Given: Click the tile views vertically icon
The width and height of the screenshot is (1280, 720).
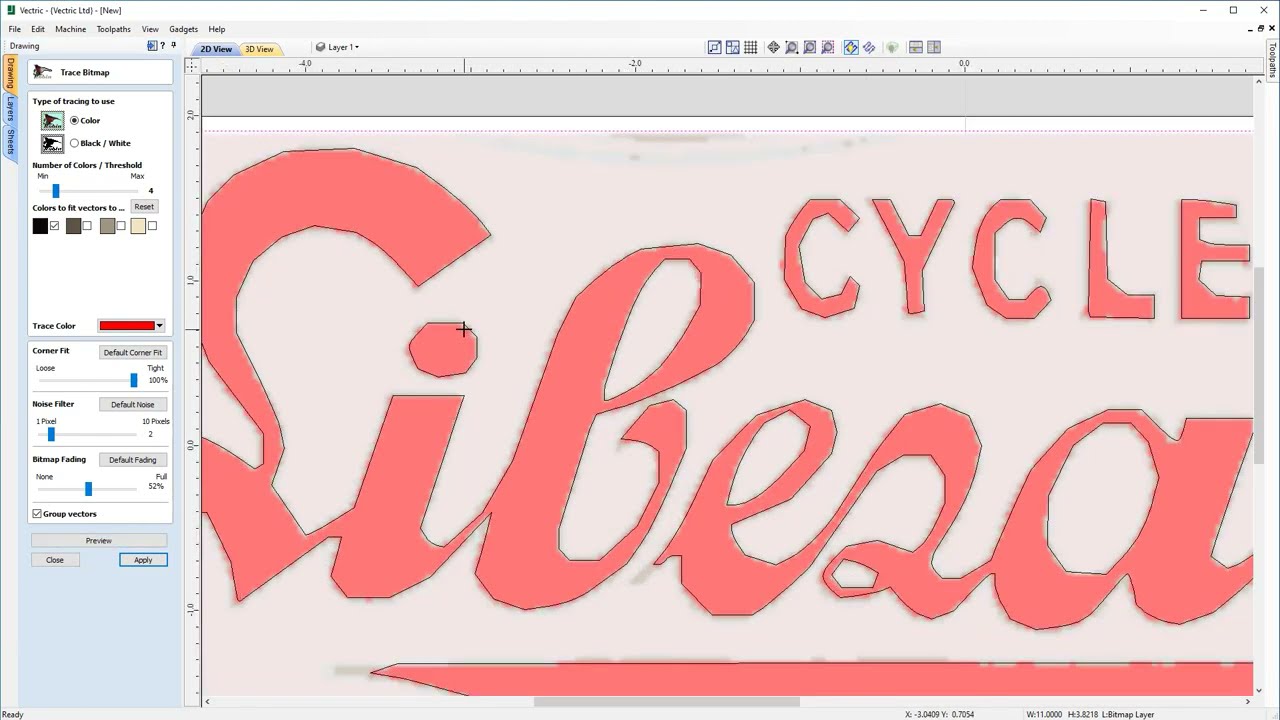Looking at the screenshot, I should coord(933,47).
